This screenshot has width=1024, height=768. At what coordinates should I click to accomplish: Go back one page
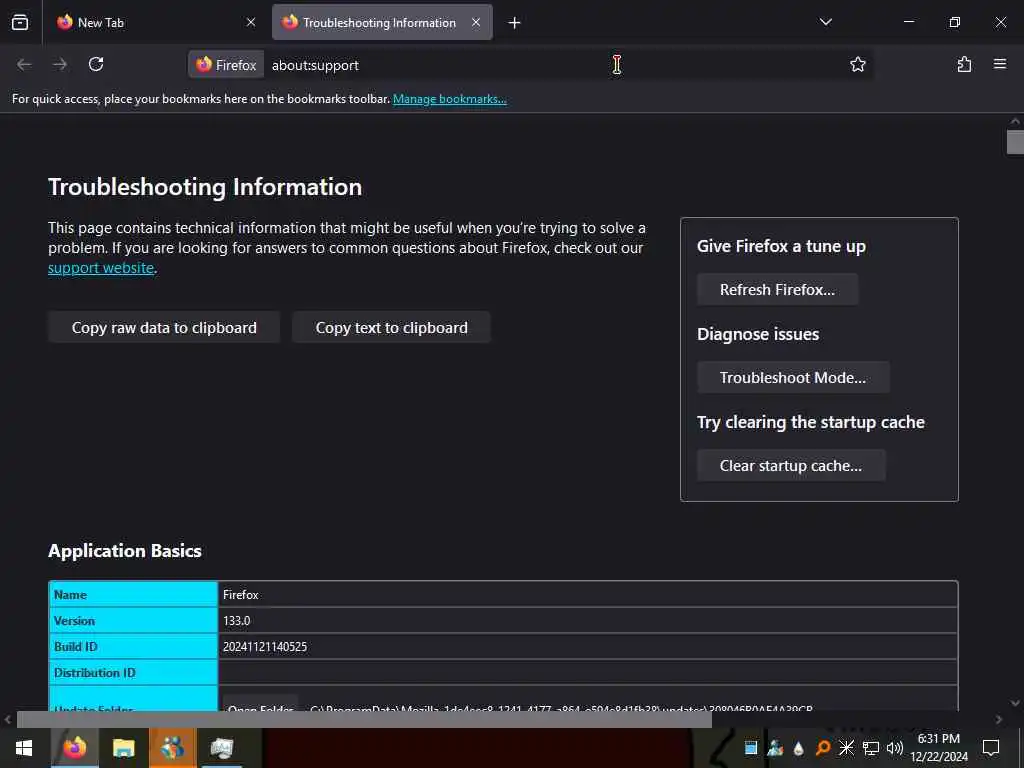24,64
